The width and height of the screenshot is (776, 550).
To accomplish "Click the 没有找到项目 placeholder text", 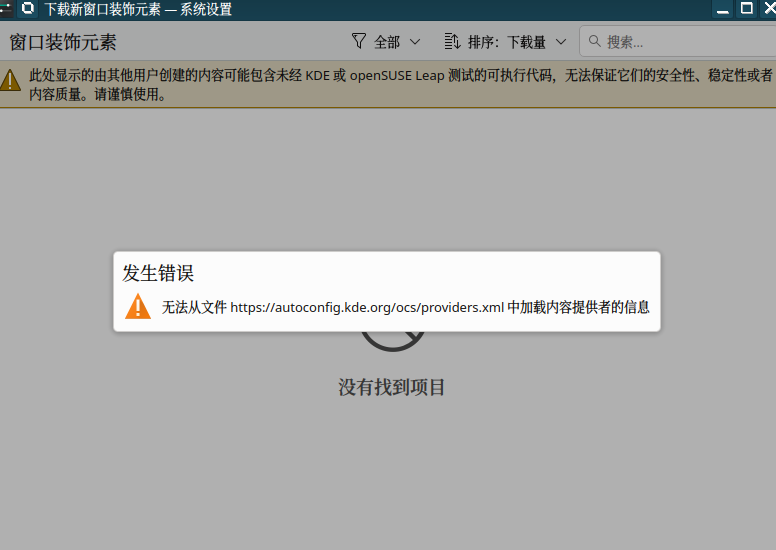I will (391, 388).
